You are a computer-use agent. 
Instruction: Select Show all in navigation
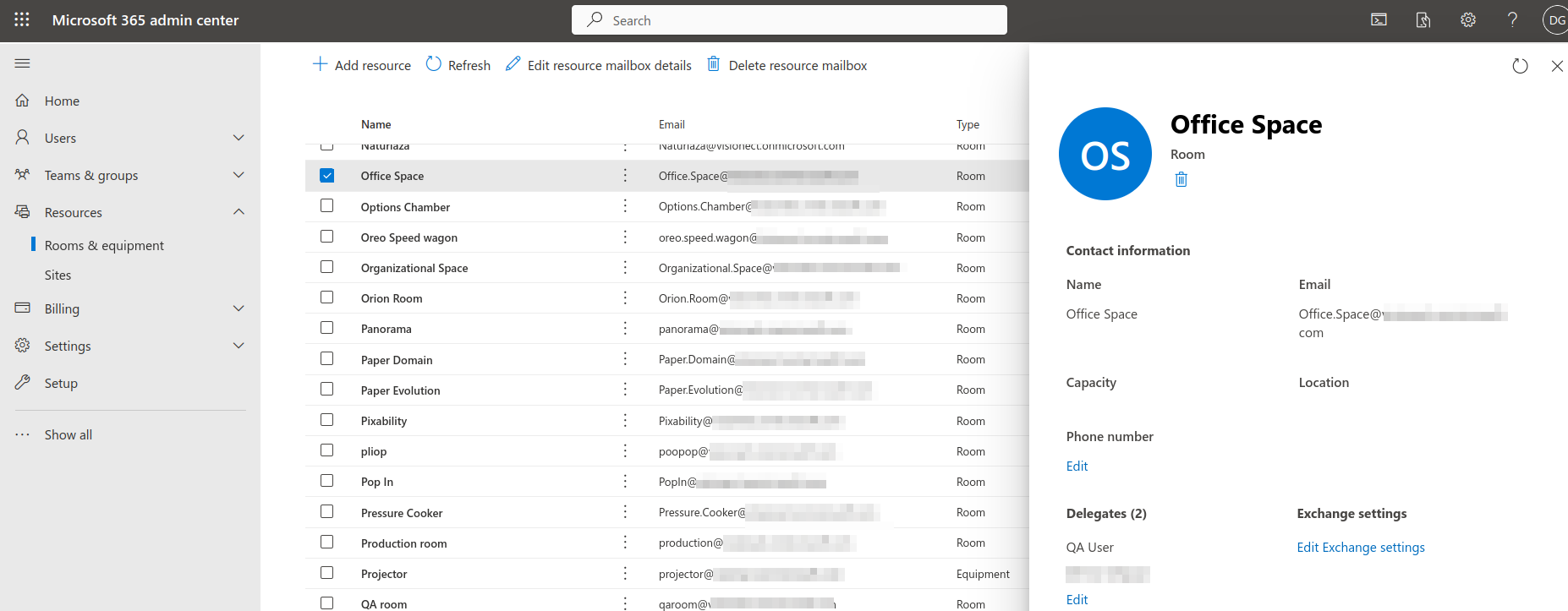click(x=69, y=434)
